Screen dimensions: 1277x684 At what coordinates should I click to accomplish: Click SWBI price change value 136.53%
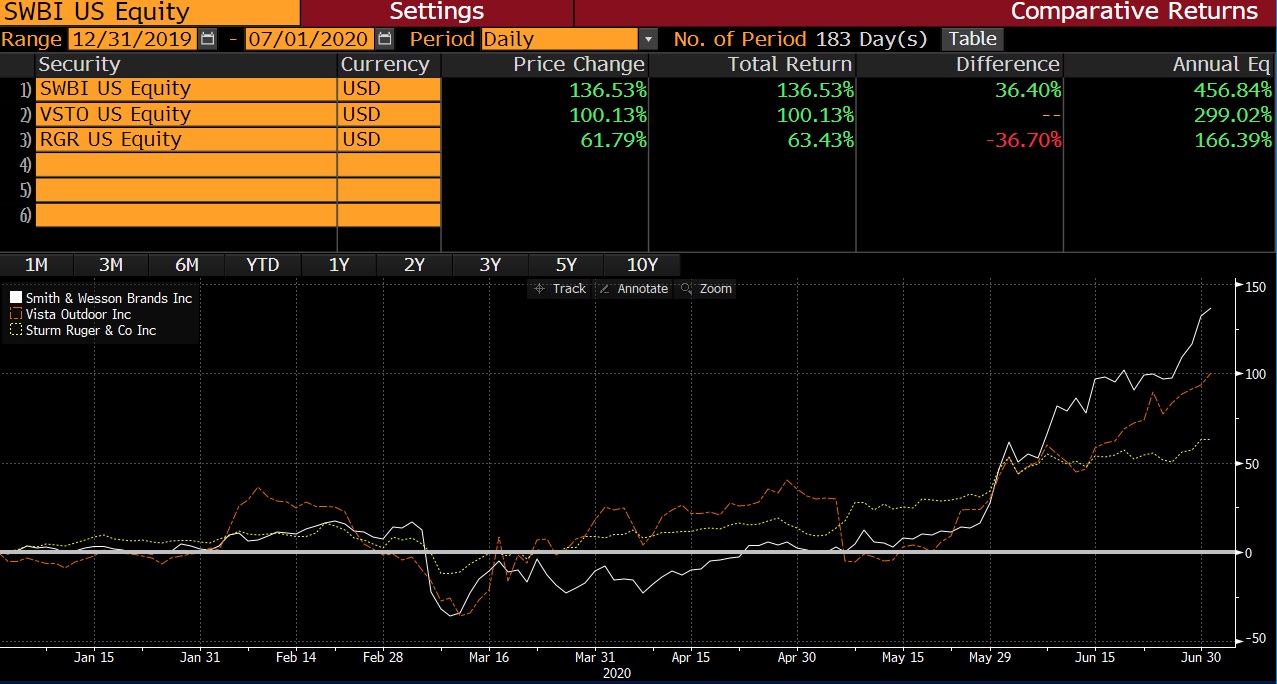608,89
